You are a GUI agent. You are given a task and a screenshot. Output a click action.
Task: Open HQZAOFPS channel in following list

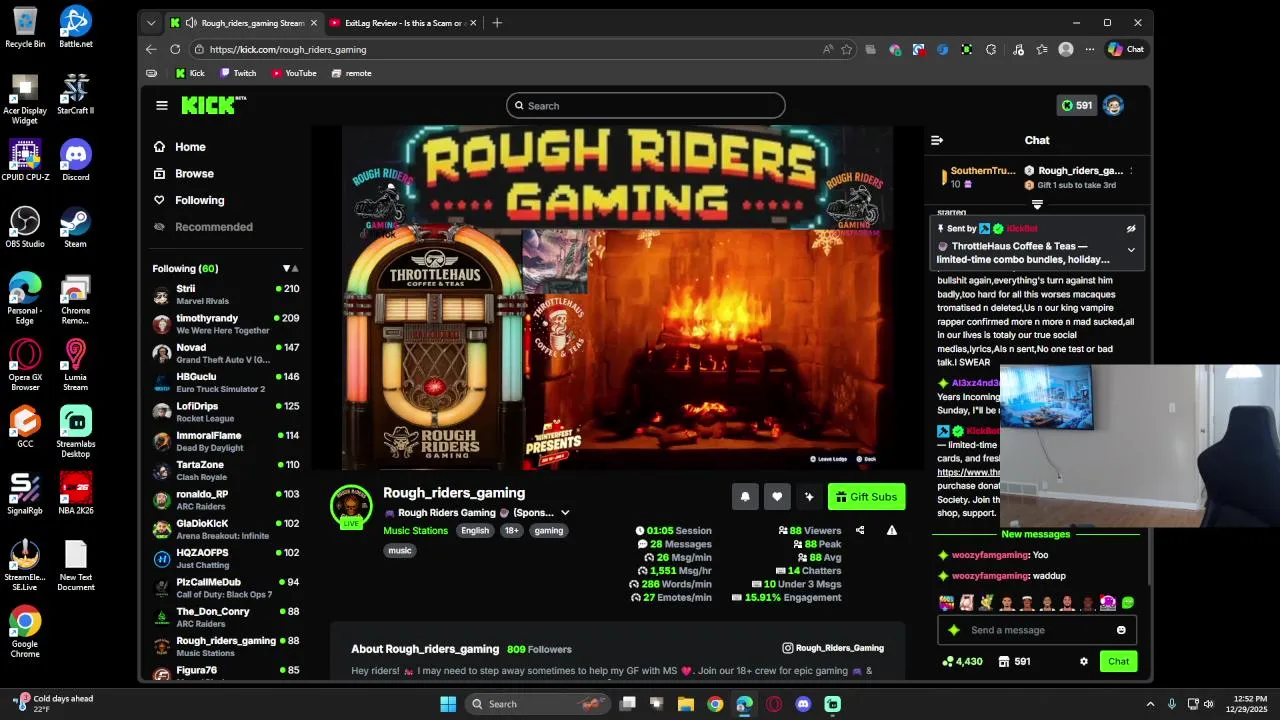(x=226, y=558)
